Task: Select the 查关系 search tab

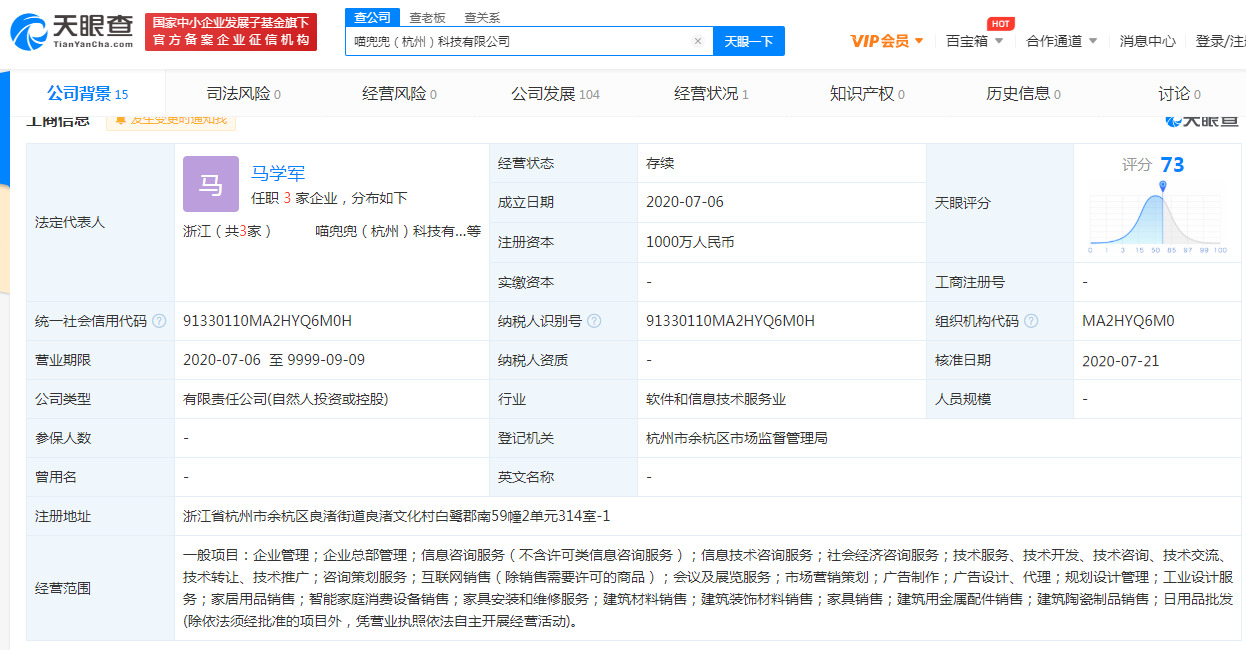Action: 482,18
